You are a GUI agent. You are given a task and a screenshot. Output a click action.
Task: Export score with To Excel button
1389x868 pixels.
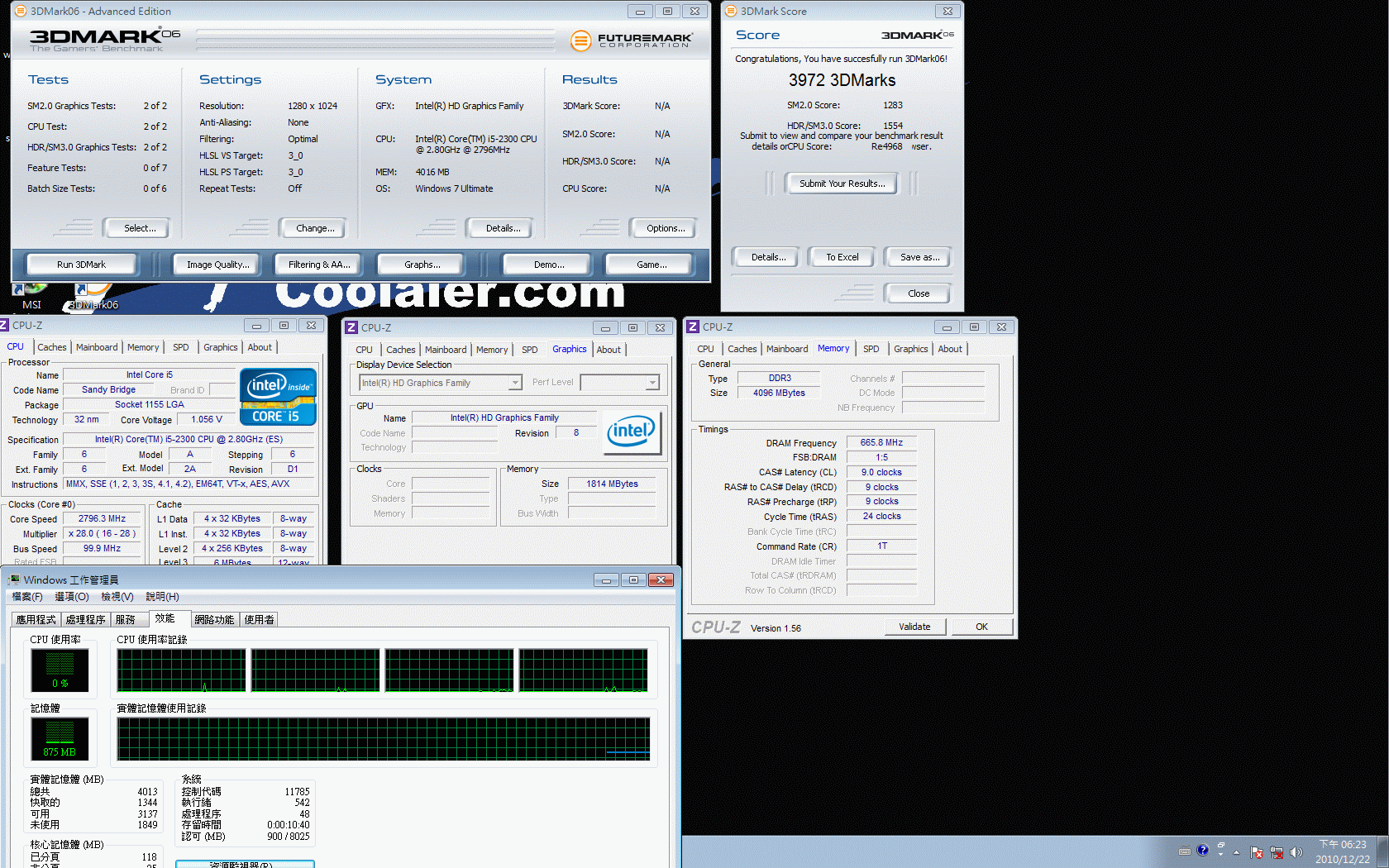pyautogui.click(x=842, y=257)
